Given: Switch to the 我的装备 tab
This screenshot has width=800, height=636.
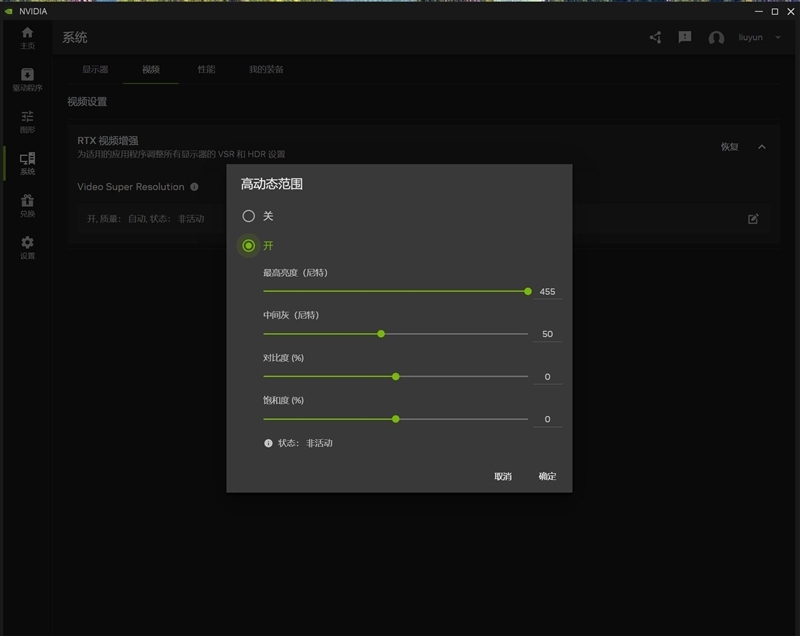Looking at the screenshot, I should click(x=266, y=70).
